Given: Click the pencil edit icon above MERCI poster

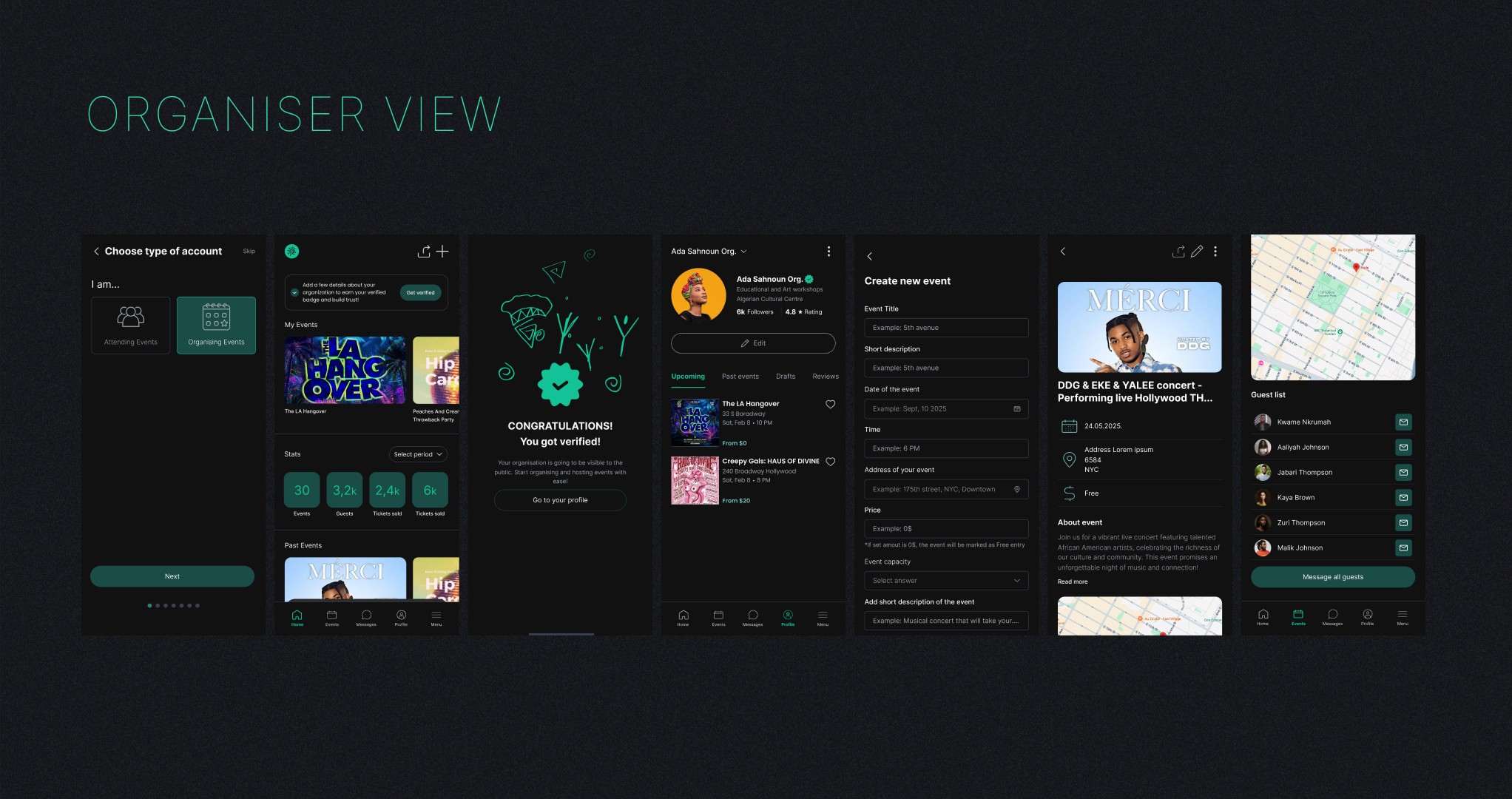Looking at the screenshot, I should point(1196,252).
